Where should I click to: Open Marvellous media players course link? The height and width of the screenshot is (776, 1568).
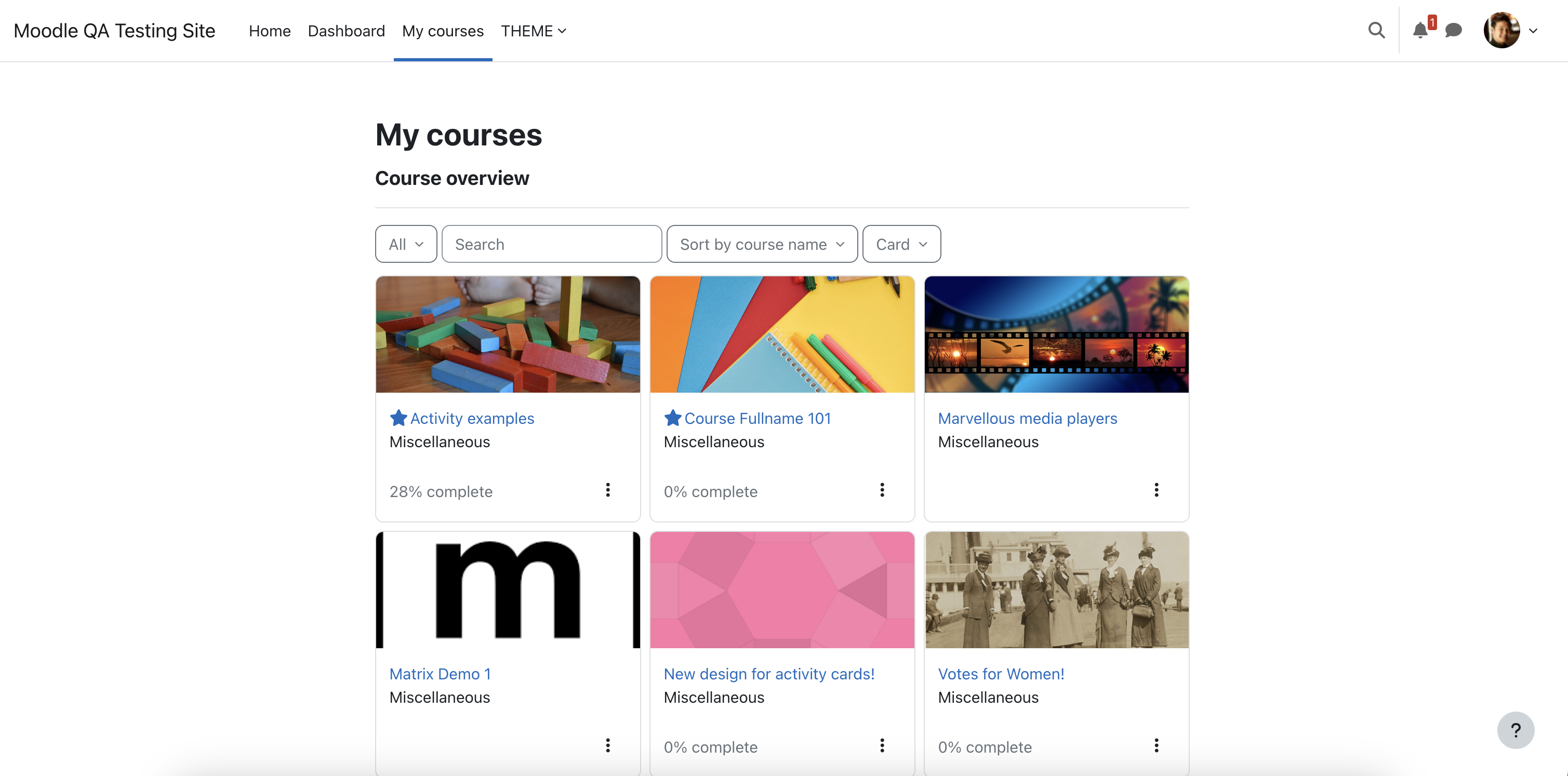click(1027, 418)
